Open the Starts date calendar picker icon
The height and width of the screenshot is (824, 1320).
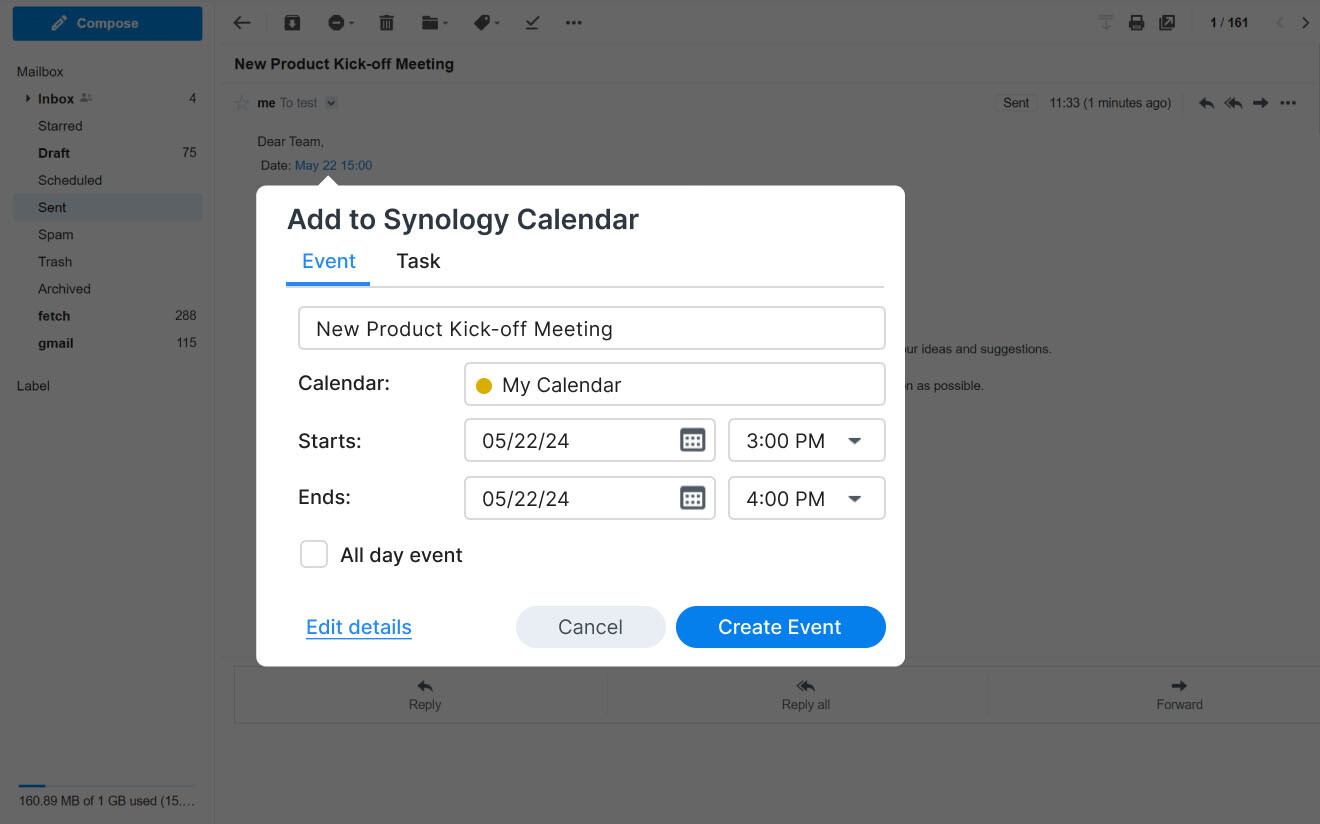coord(692,440)
